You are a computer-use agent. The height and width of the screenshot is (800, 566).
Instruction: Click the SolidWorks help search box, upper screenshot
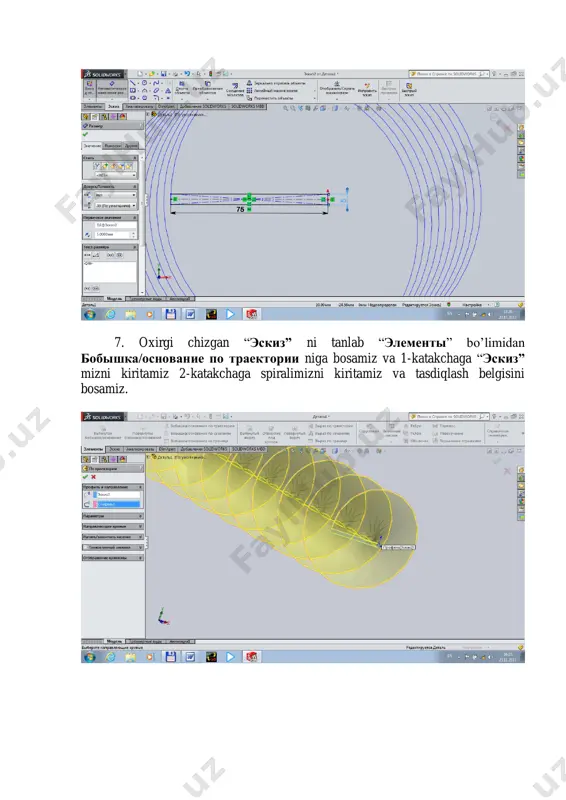click(x=449, y=74)
